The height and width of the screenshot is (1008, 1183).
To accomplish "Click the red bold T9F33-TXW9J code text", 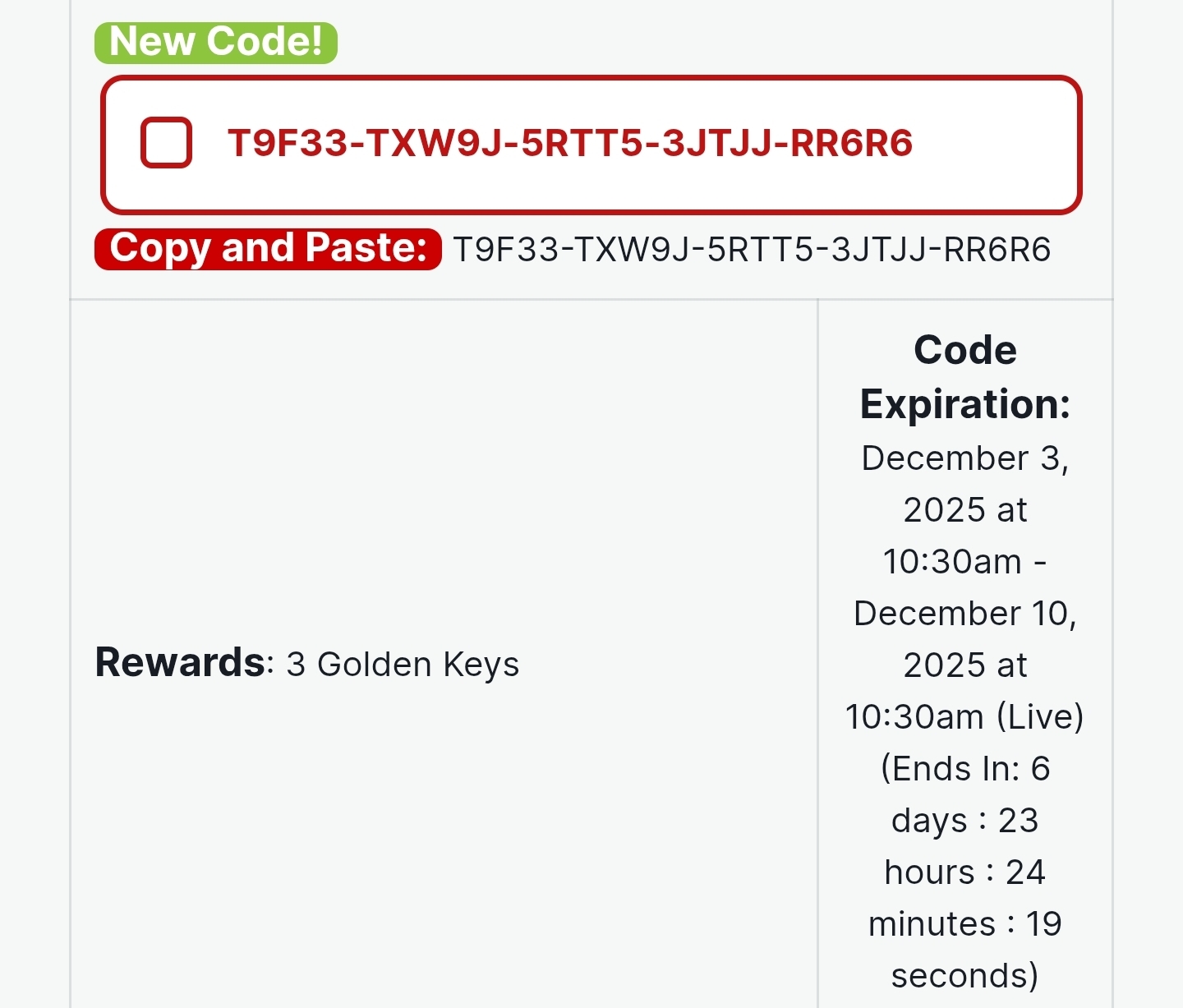I will 569,143.
